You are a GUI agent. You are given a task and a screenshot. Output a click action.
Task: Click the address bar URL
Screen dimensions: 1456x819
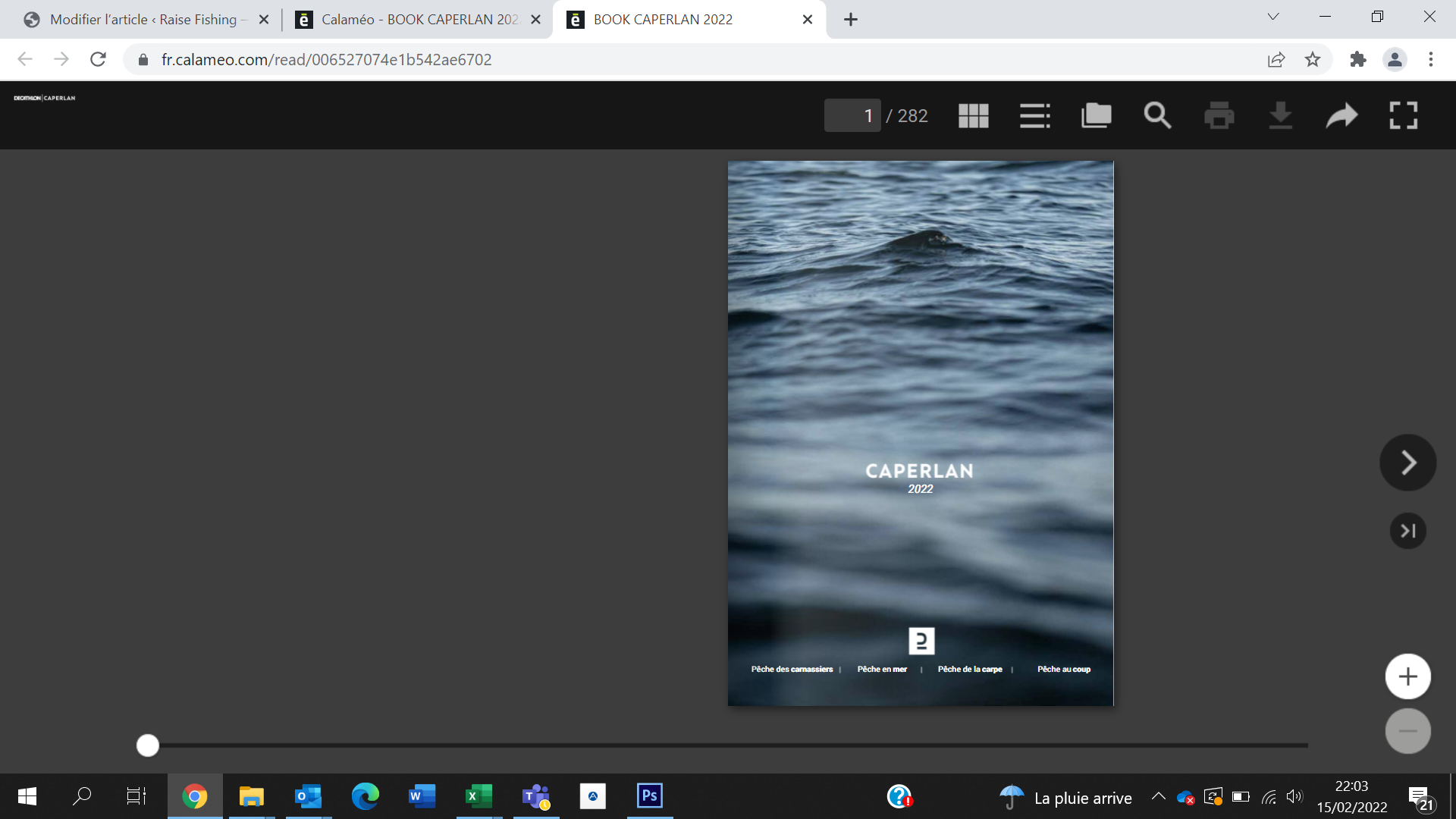click(x=327, y=59)
